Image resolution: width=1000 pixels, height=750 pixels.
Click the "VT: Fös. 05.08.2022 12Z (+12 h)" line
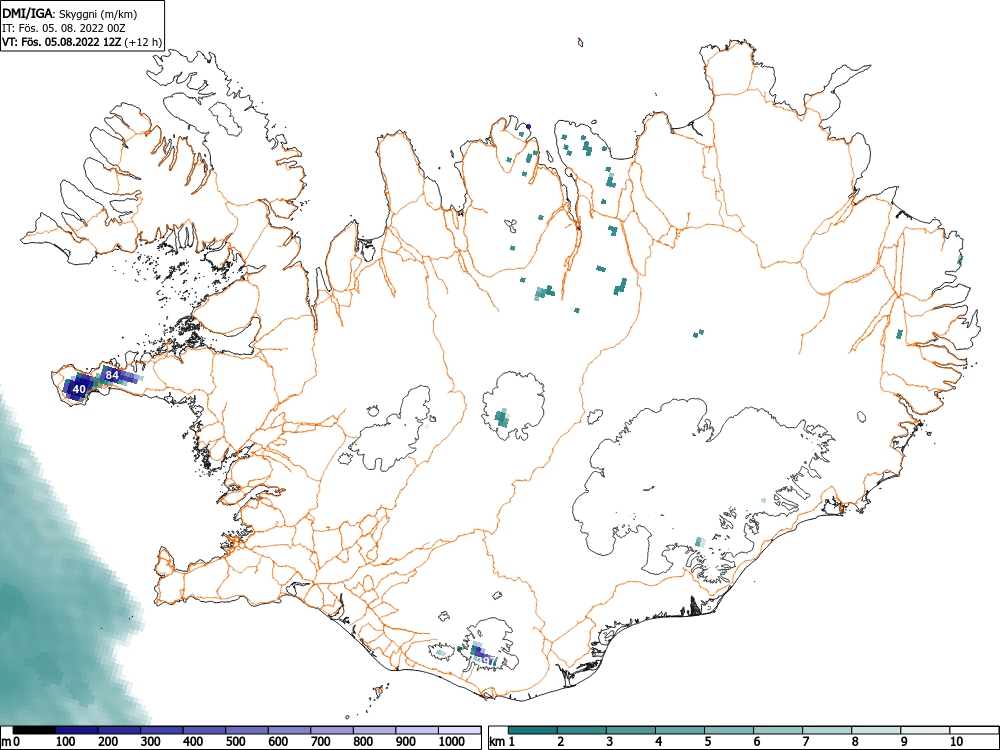pos(82,42)
